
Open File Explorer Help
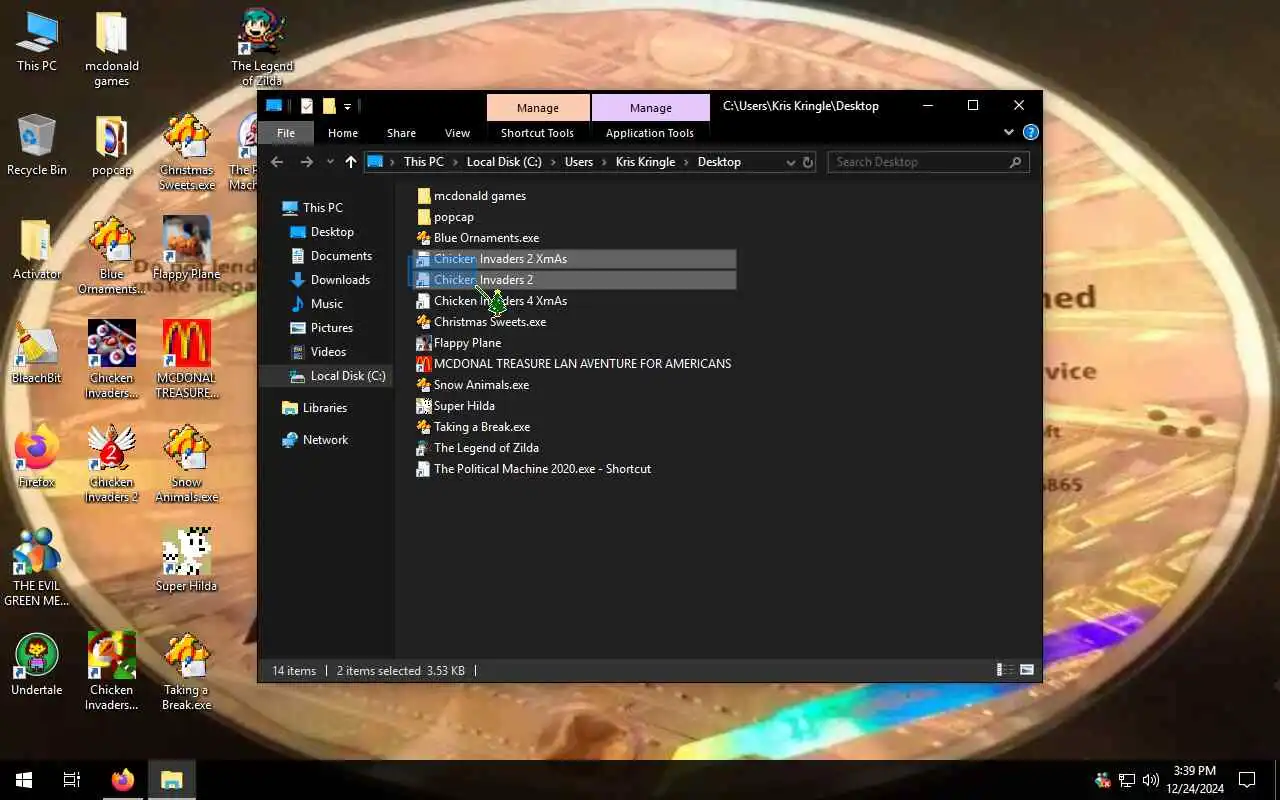1030,132
